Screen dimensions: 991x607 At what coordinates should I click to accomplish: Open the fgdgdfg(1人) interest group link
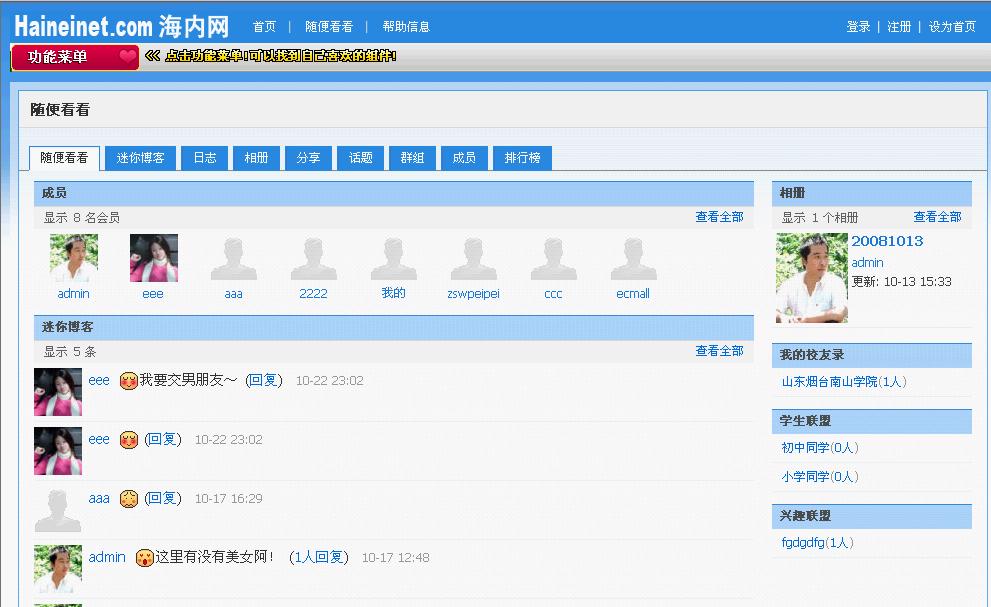818,543
